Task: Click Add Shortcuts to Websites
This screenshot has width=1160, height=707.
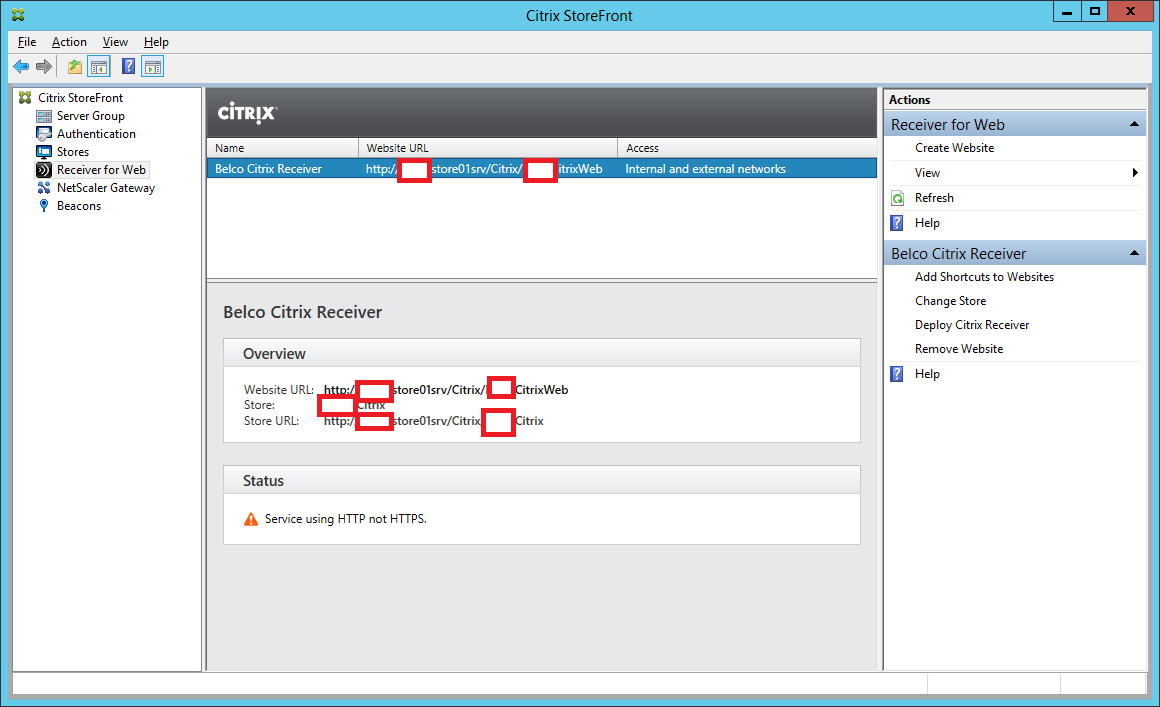Action: [984, 277]
